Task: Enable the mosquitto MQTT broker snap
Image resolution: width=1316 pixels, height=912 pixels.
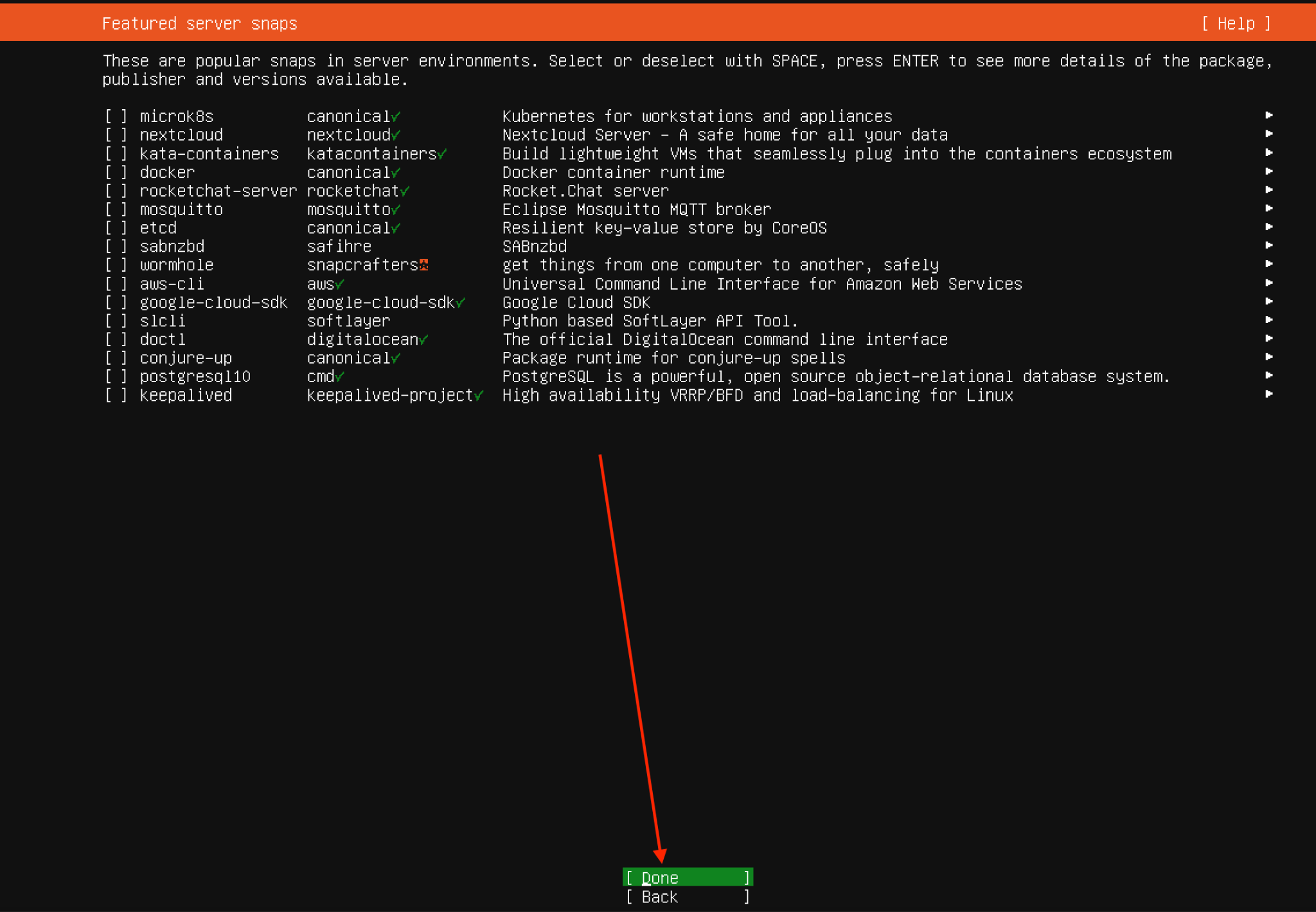Action: (114, 209)
